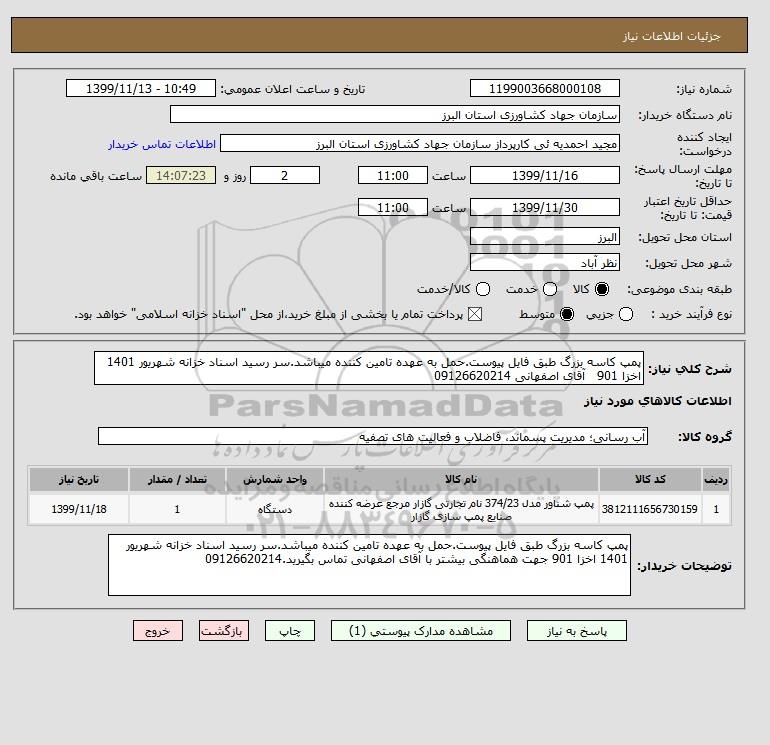Click the اطلاعات کالاهای مورد نیاز heading

(x=658, y=401)
